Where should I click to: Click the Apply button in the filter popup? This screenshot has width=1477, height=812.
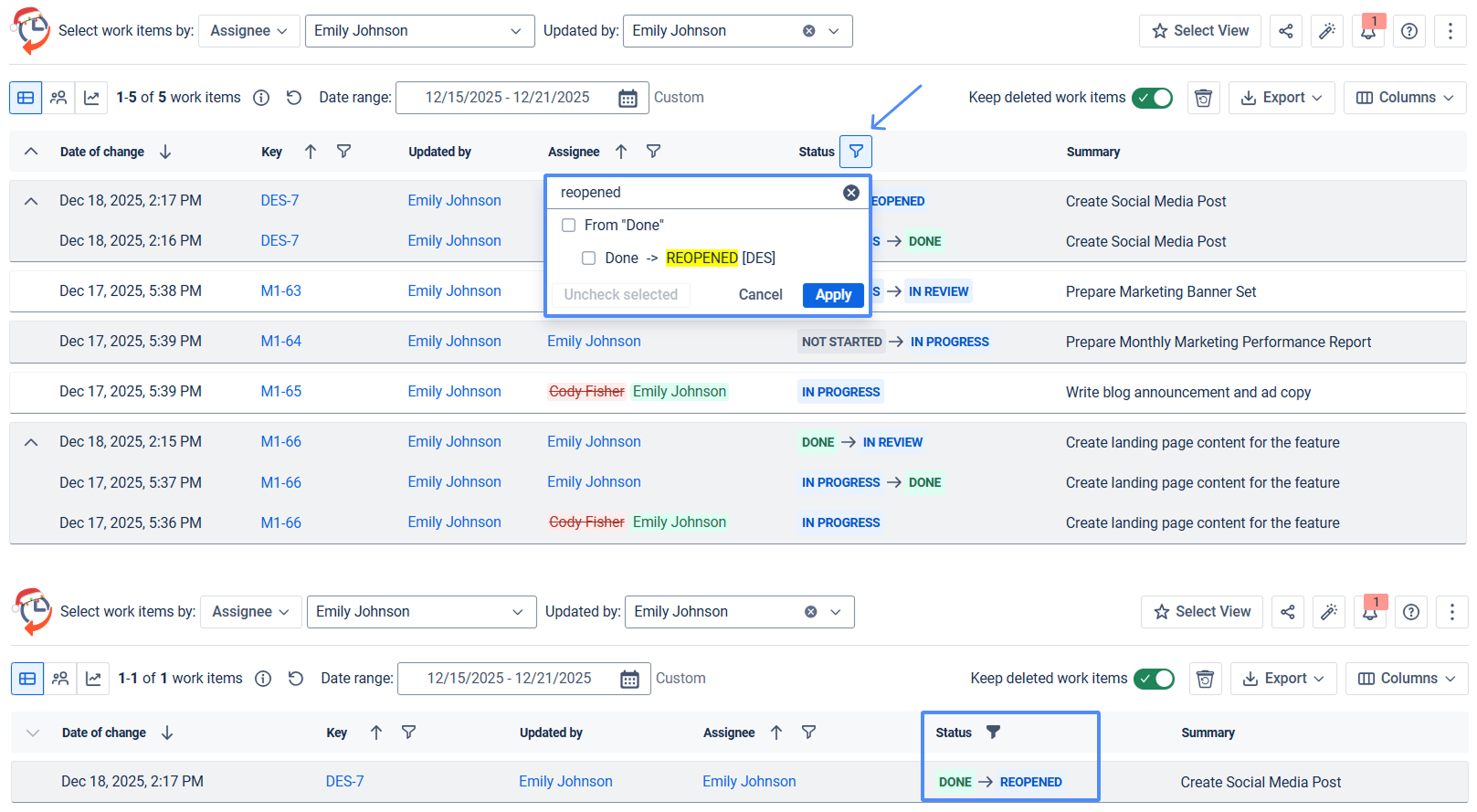click(833, 295)
